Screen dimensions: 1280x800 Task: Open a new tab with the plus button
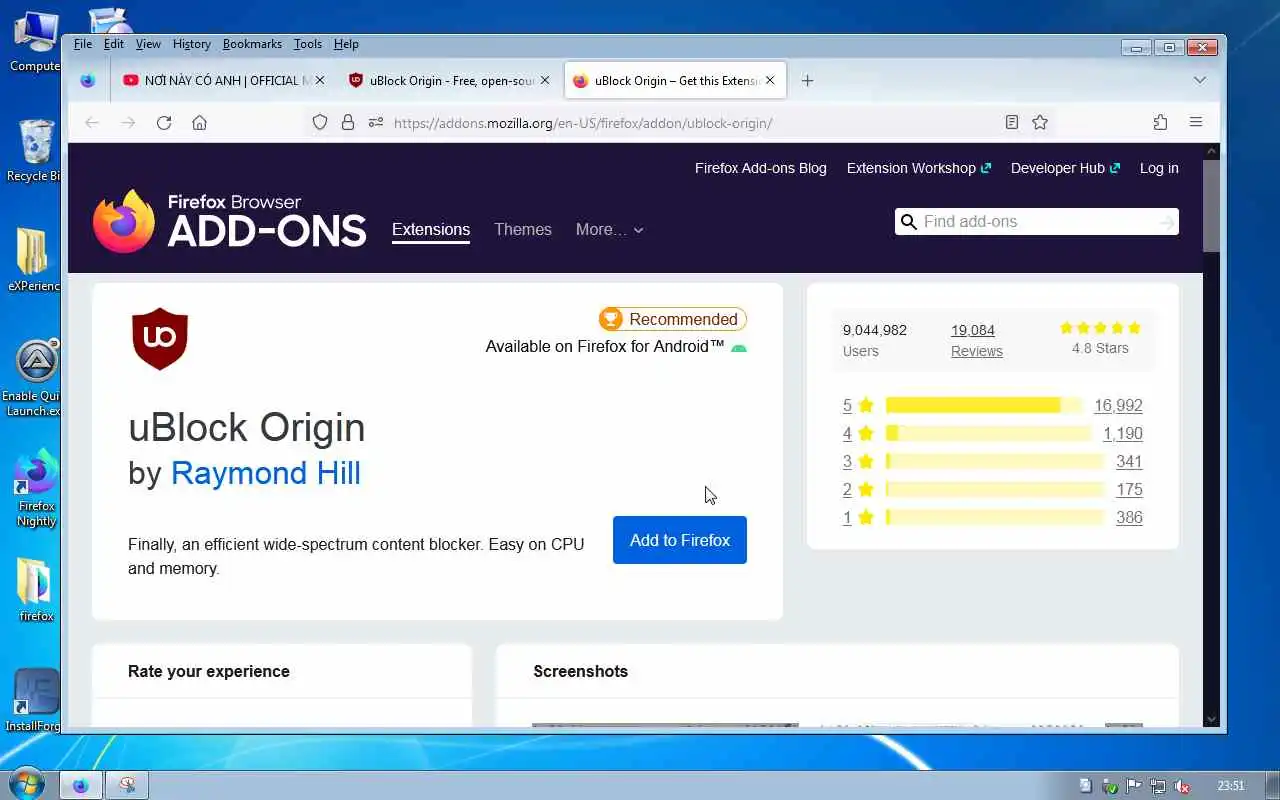pyautogui.click(x=808, y=80)
